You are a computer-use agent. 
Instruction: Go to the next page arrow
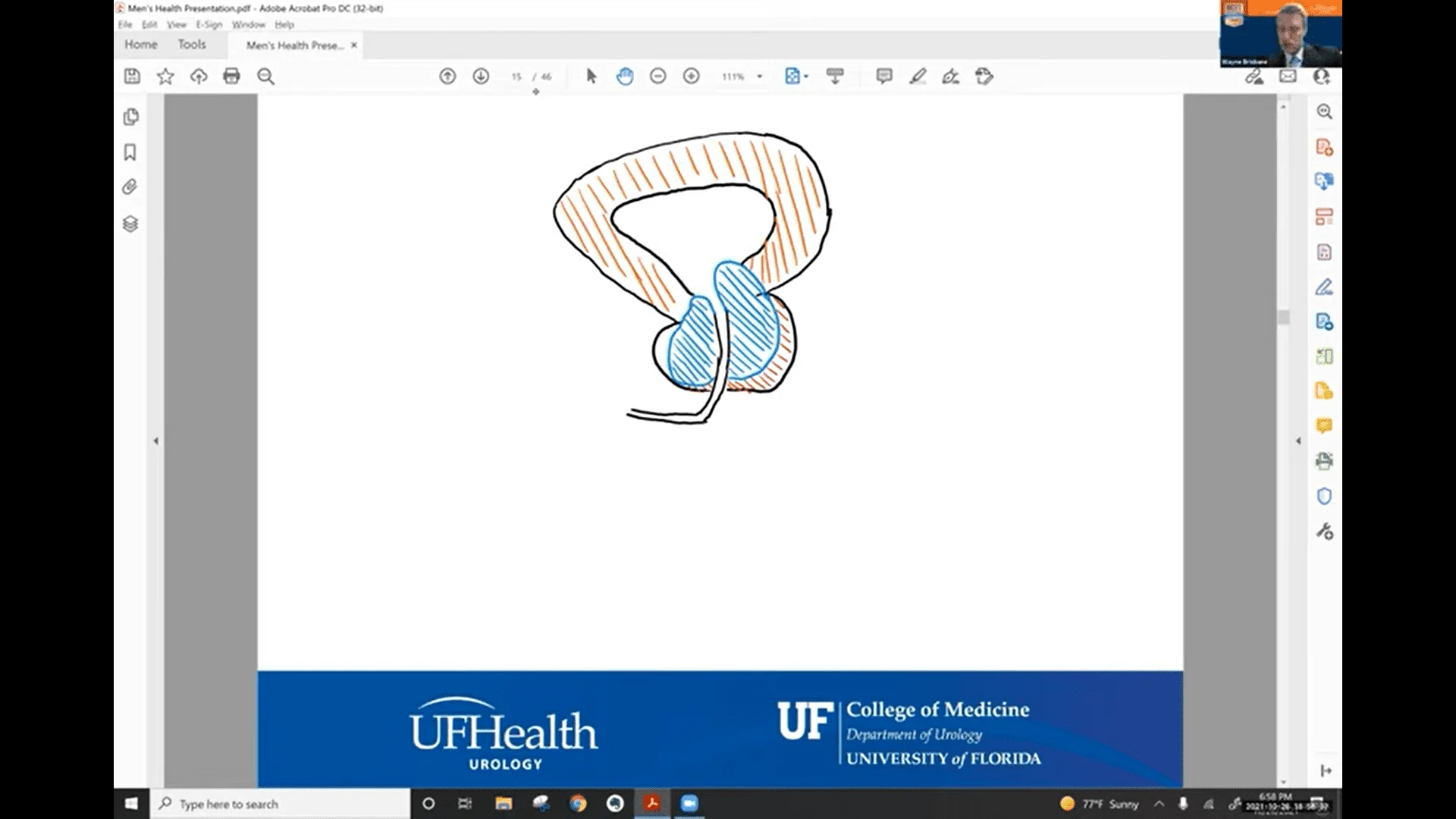click(x=481, y=76)
